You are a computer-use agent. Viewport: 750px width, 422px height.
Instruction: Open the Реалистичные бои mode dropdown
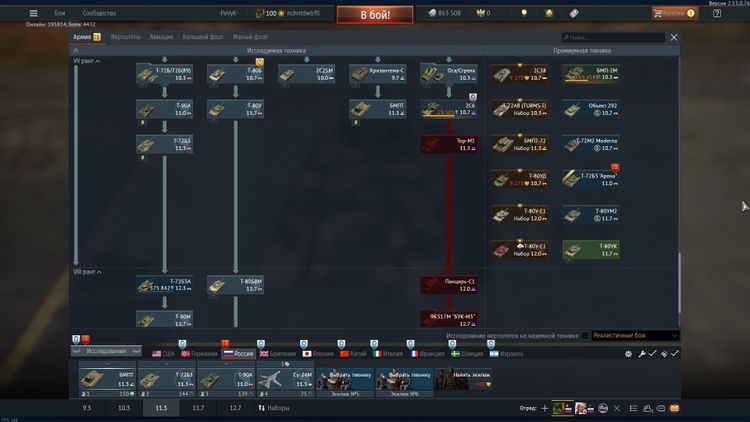click(633, 336)
